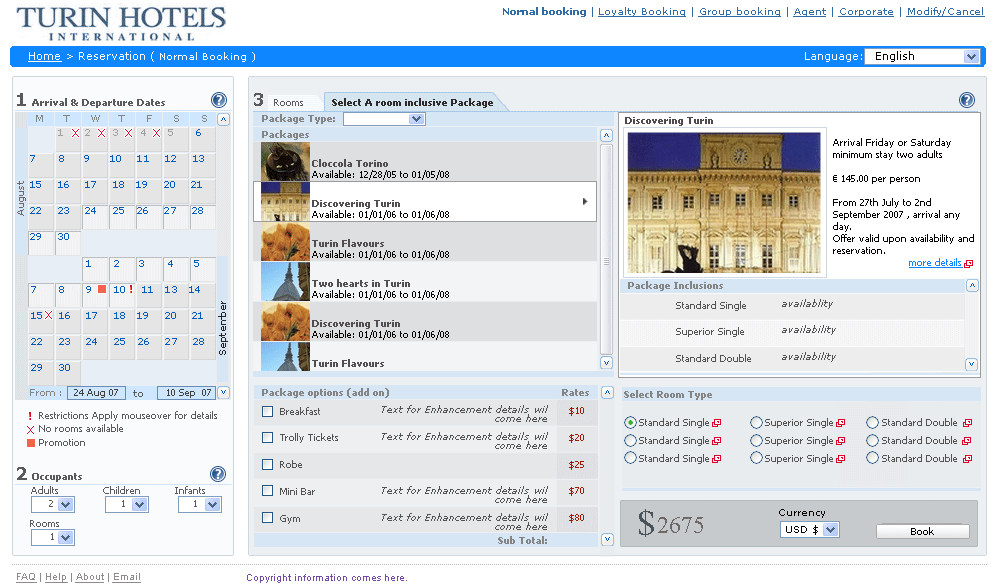Viewport: 1000px width, 588px height.
Task: Open Loyalty Booking from top menu
Action: pos(641,12)
